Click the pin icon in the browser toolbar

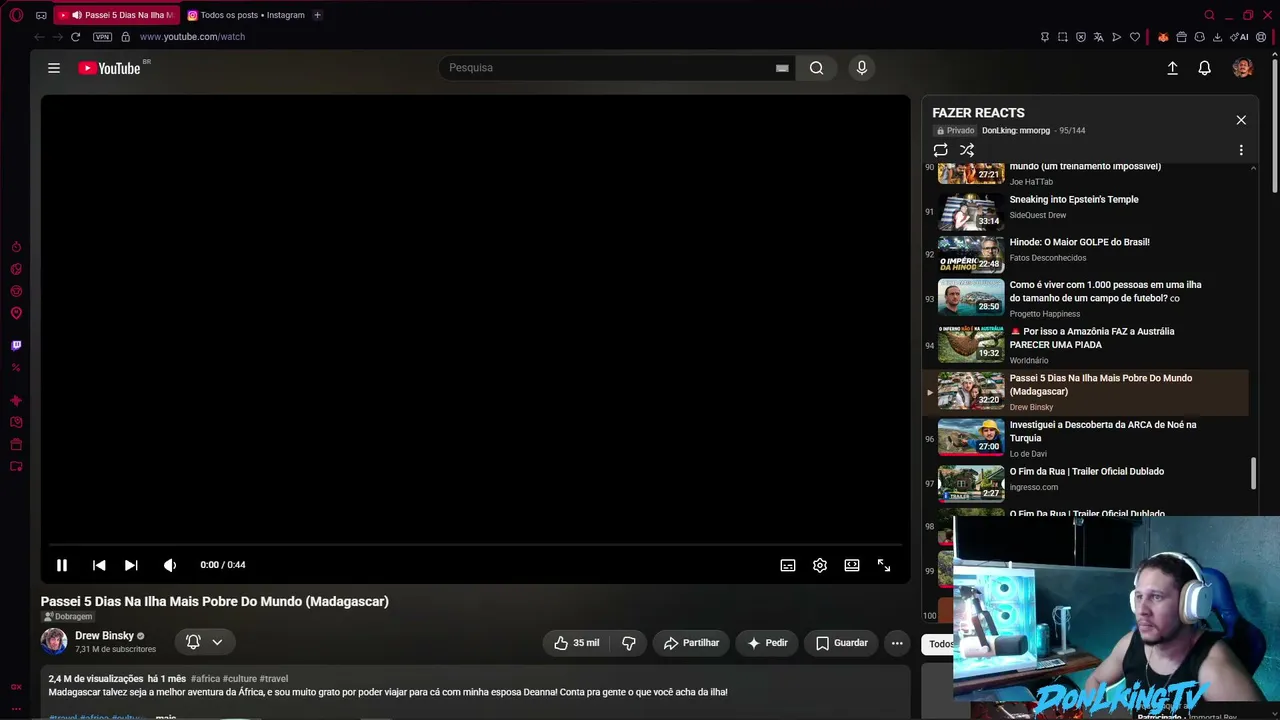[x=1045, y=37]
